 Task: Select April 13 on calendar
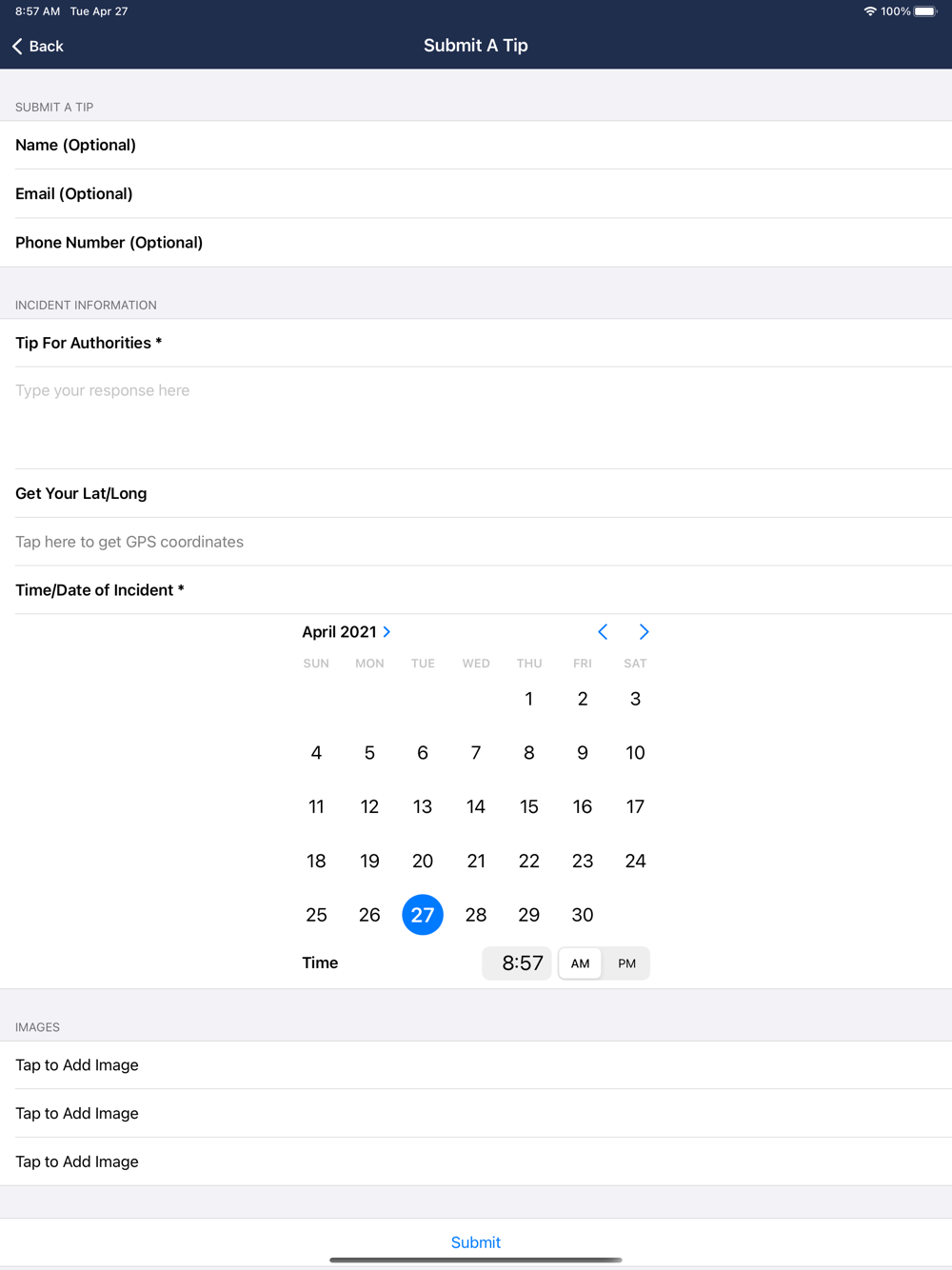click(423, 807)
